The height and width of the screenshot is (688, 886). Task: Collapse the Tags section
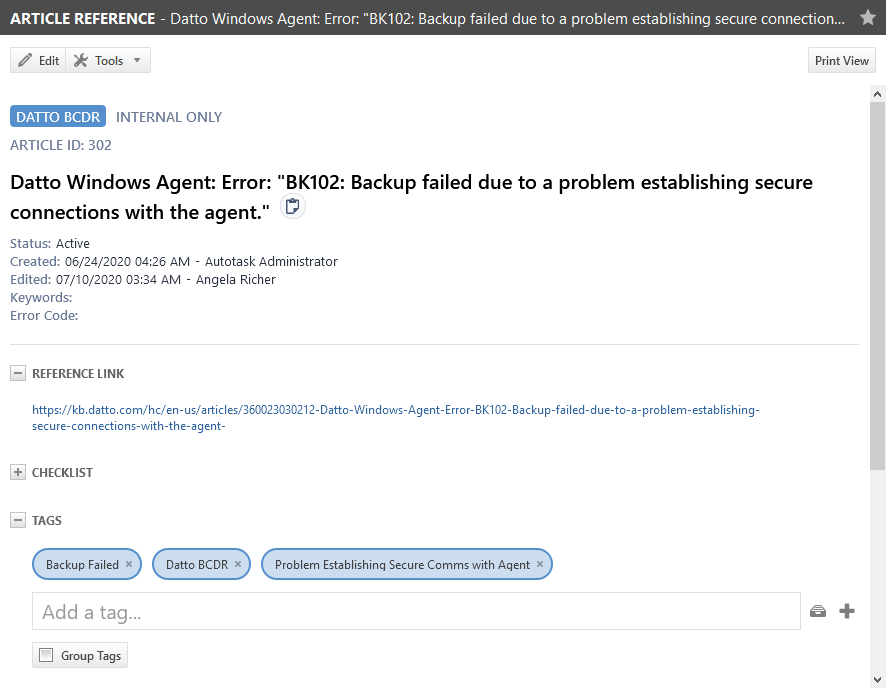[18, 520]
